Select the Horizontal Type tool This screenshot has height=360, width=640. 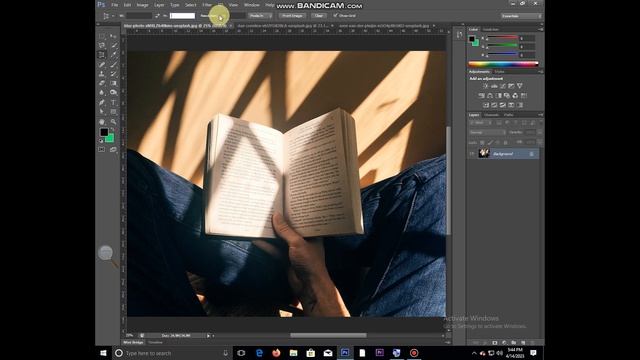point(113,102)
